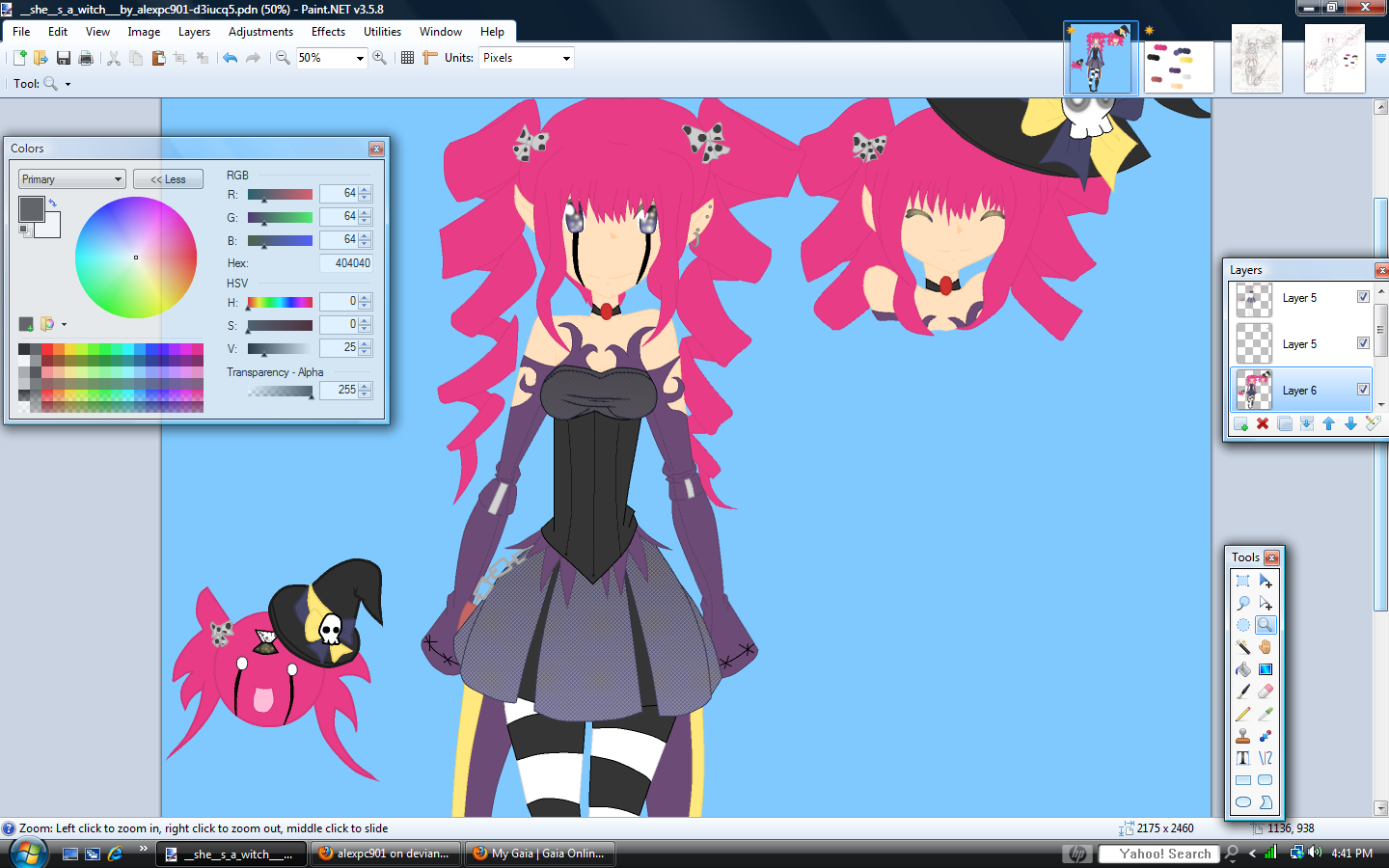Switch to My Gaia taskbar button
The height and width of the screenshot is (868, 1389).
point(540,854)
